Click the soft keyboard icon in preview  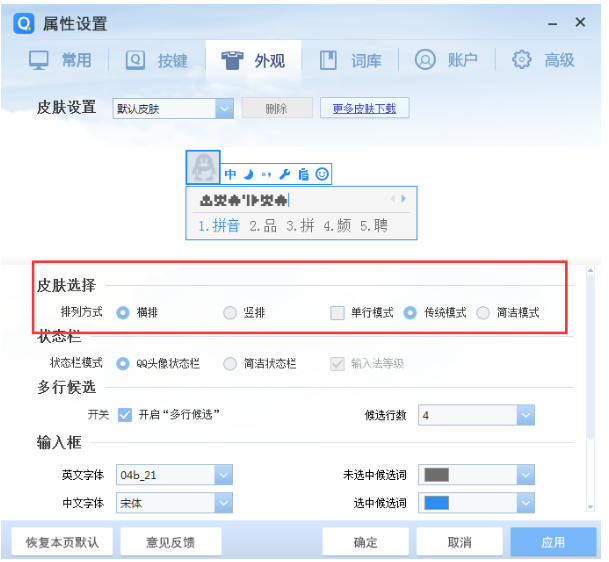303,174
